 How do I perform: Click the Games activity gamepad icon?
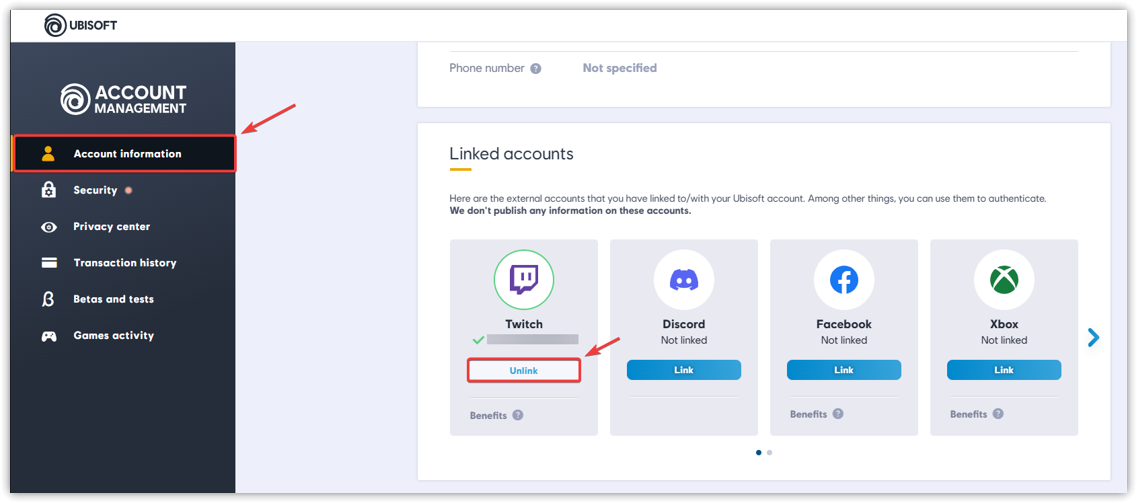pyautogui.click(x=49, y=336)
